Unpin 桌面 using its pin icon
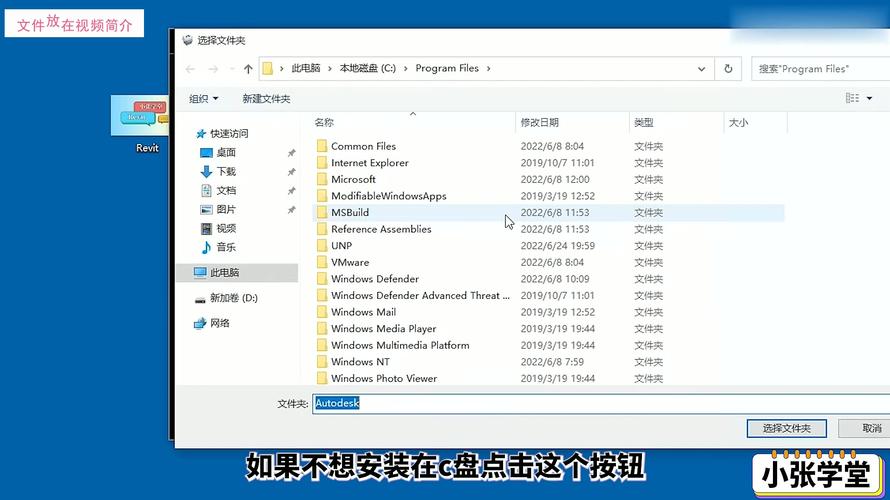Screen dimensions: 890x500 click(291, 153)
